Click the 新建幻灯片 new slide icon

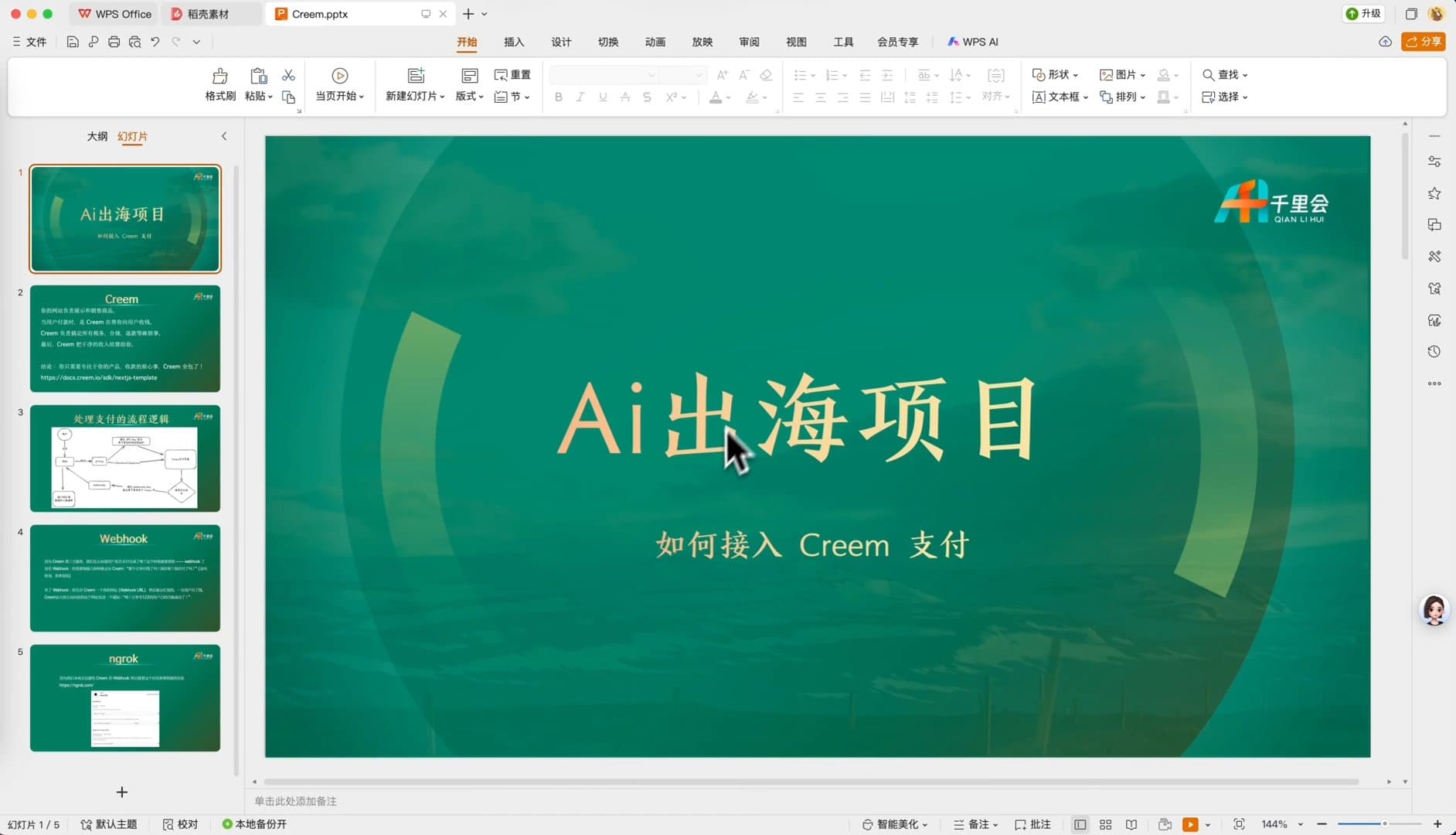pos(415,74)
